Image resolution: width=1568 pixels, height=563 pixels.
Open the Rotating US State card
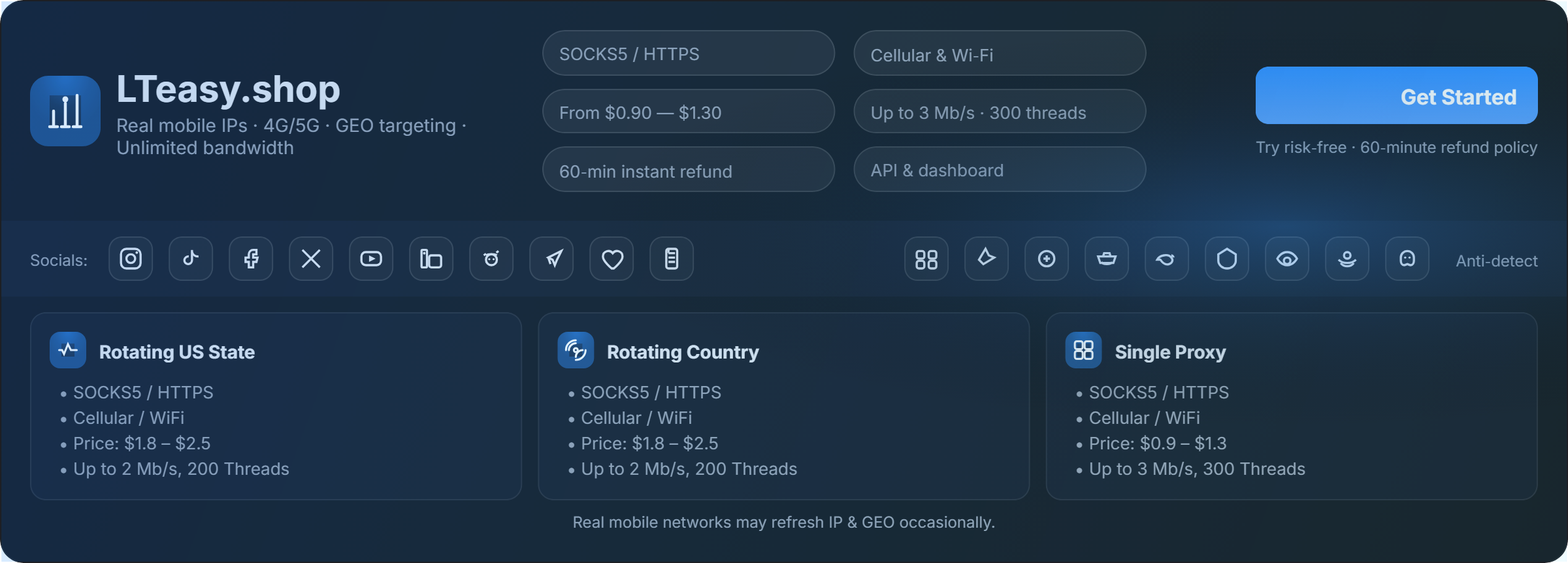click(276, 406)
